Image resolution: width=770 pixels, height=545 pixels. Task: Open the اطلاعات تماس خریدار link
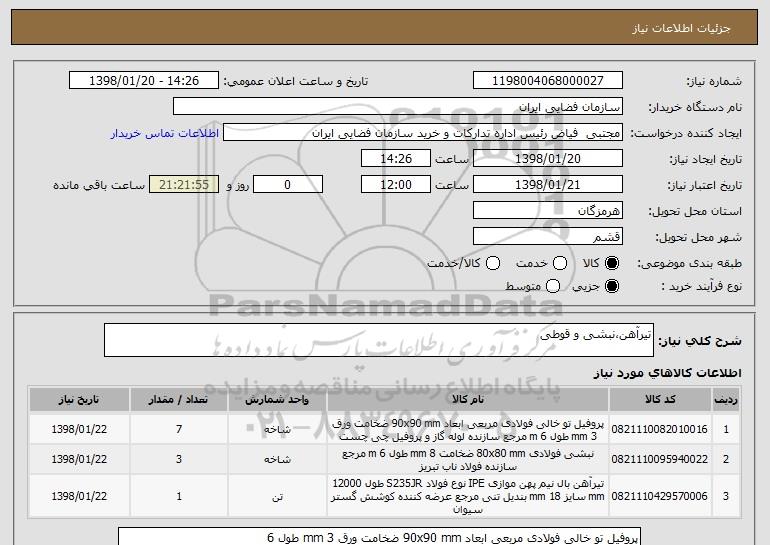(x=165, y=133)
